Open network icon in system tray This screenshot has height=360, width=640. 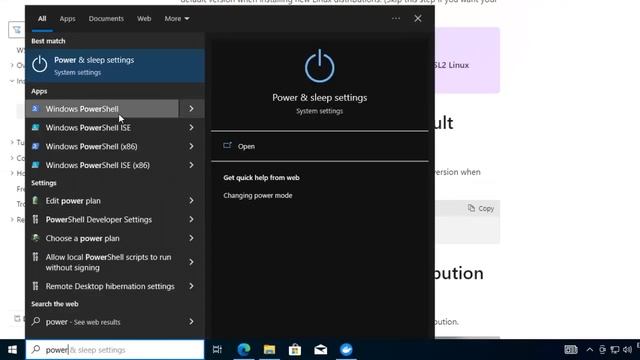pos(615,350)
